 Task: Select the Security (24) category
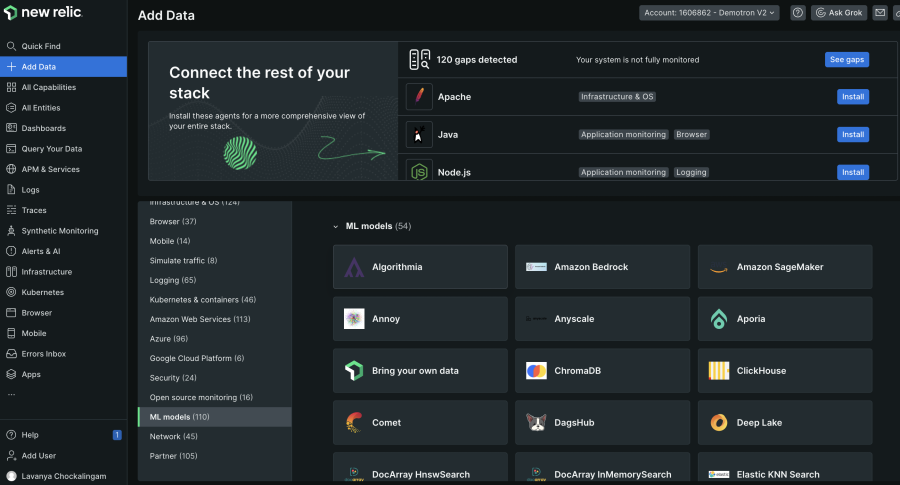[173, 378]
